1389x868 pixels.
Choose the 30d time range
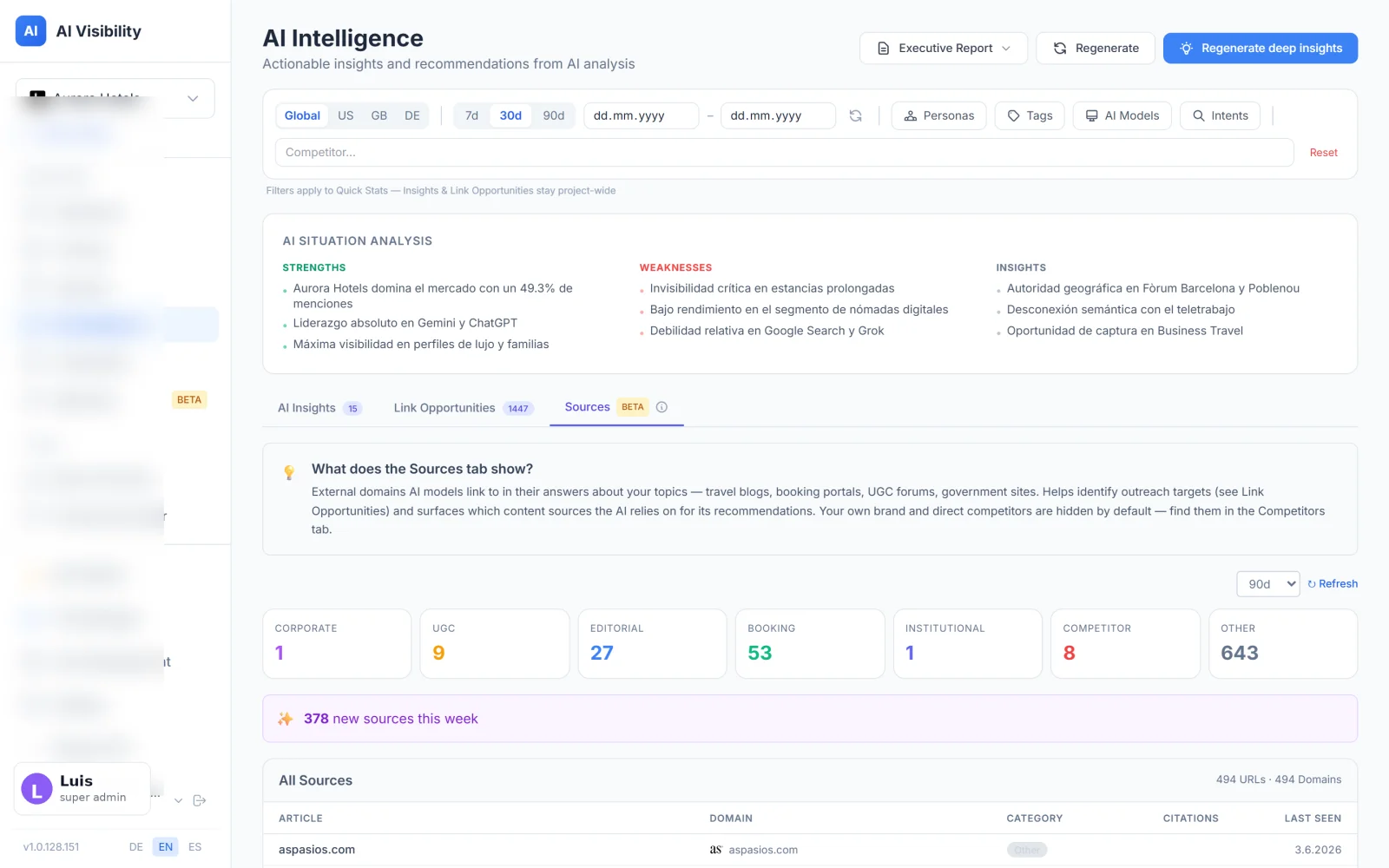[510, 115]
